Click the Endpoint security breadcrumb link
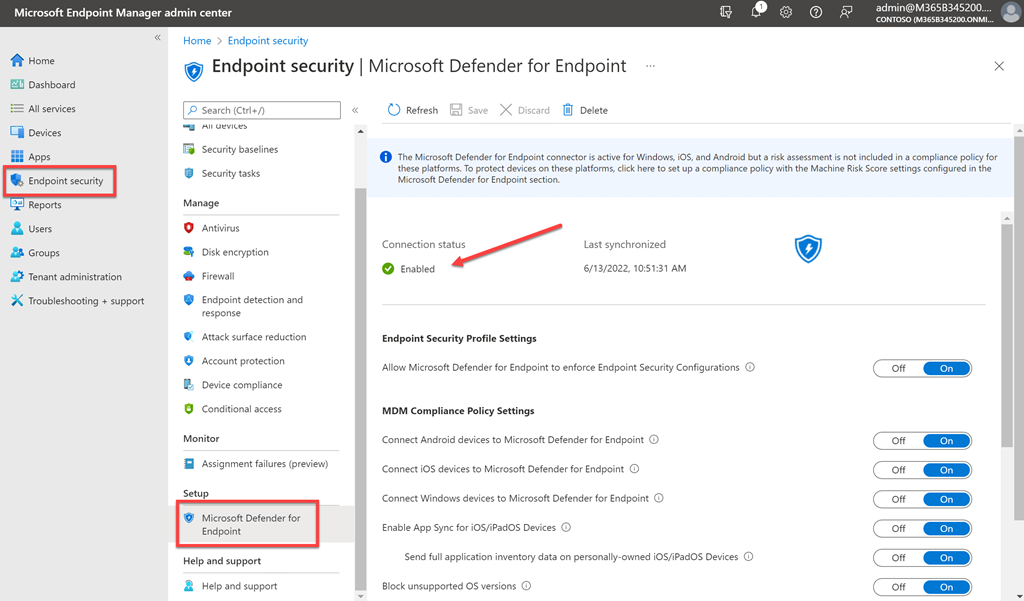 pos(268,41)
